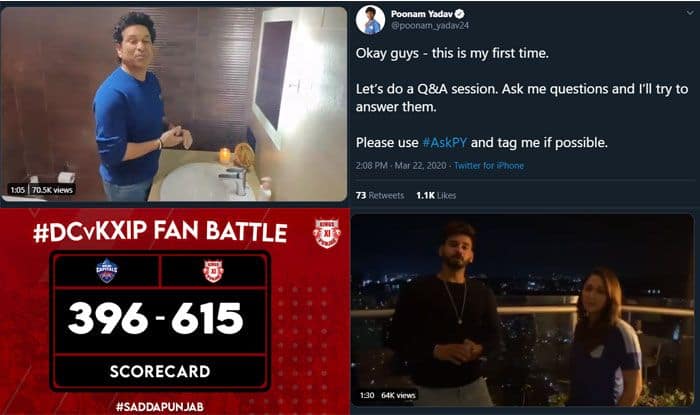Click the tweet timestamp 2:08 PM Mar 22, 2020
This screenshot has height=415, width=700.
point(401,166)
